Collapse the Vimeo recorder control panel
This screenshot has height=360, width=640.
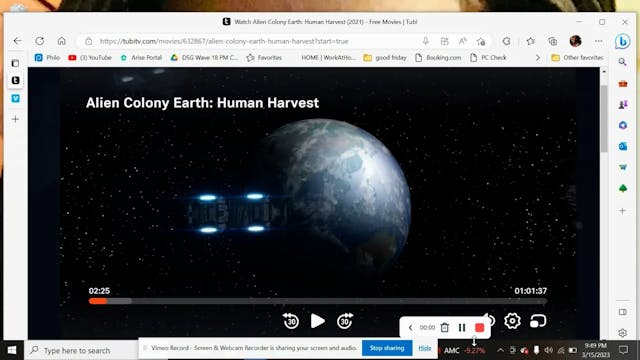[410, 328]
